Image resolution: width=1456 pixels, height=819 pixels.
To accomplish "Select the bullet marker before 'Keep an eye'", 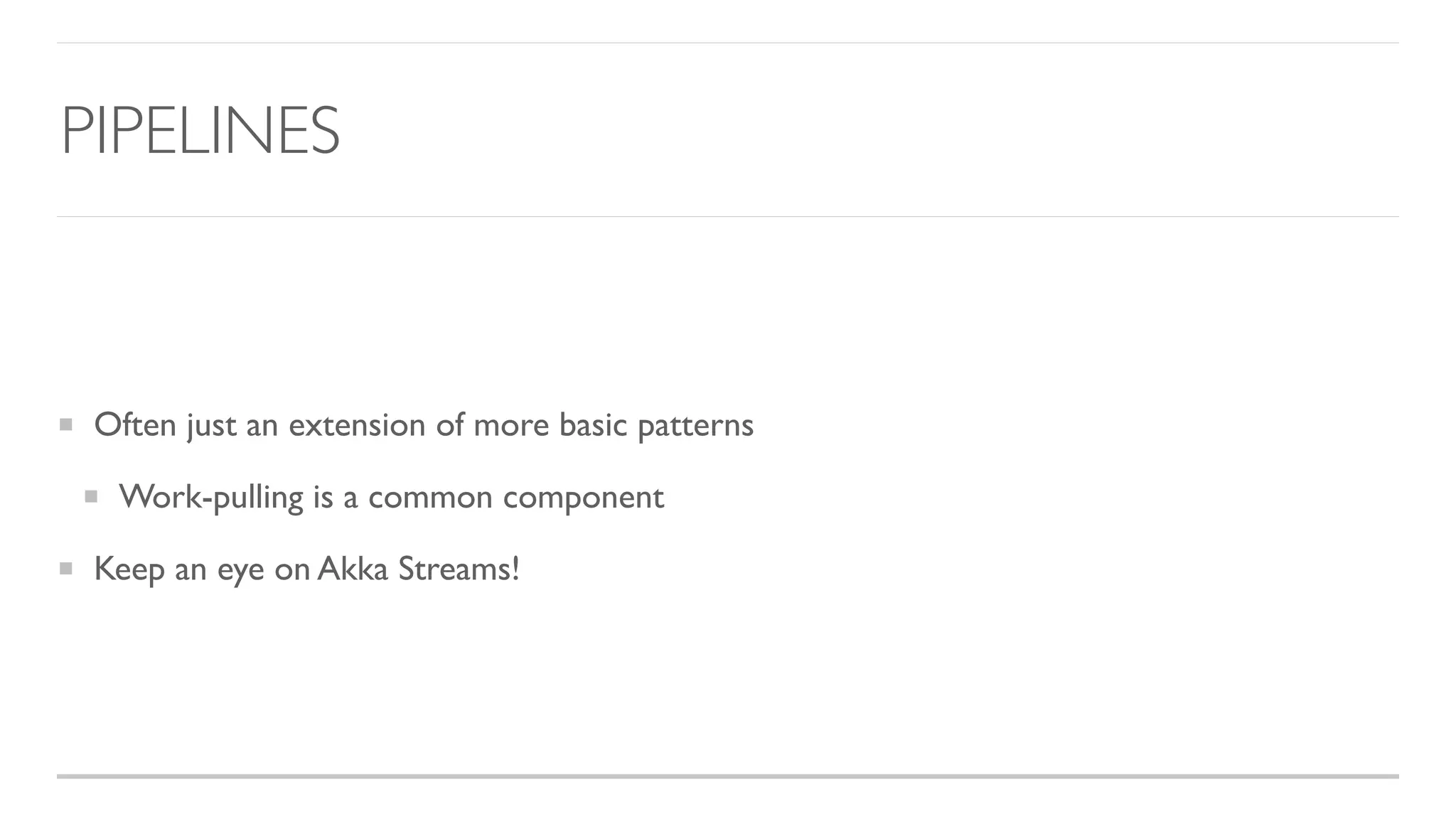I will (x=66, y=569).
